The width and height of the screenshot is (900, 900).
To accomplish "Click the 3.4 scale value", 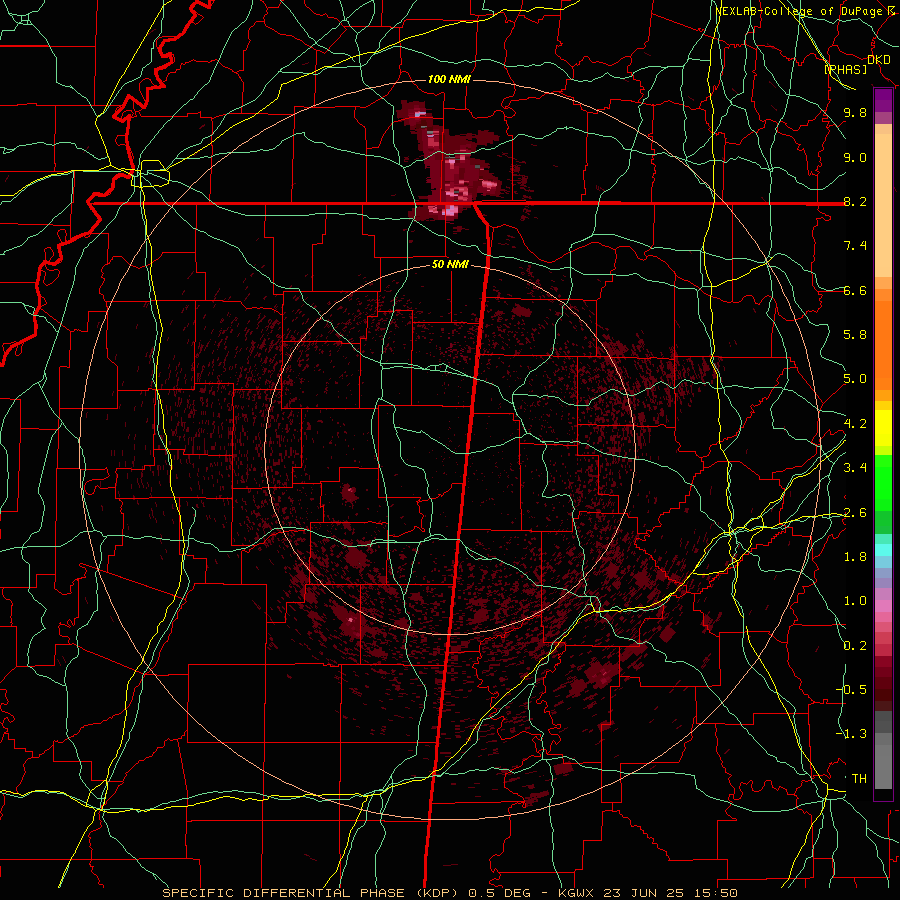I will pyautogui.click(x=855, y=468).
